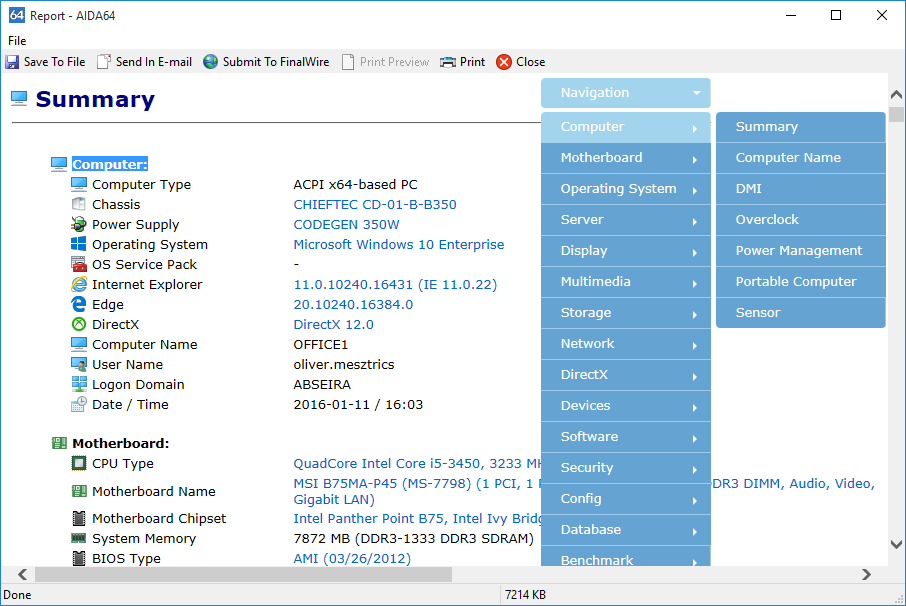This screenshot has height=606, width=906.
Task: Select Summary in the Computer submenu
Action: pyautogui.click(x=800, y=127)
